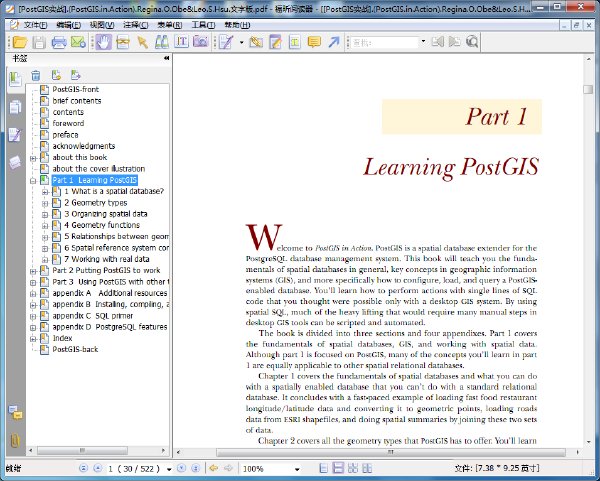
Task: Click the note with pencil icon
Action: click(x=275, y=42)
